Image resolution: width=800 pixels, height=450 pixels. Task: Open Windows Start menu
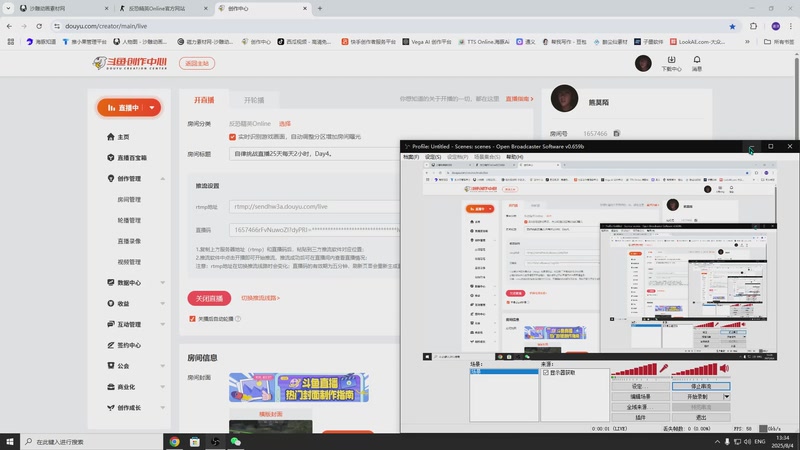click(10, 442)
